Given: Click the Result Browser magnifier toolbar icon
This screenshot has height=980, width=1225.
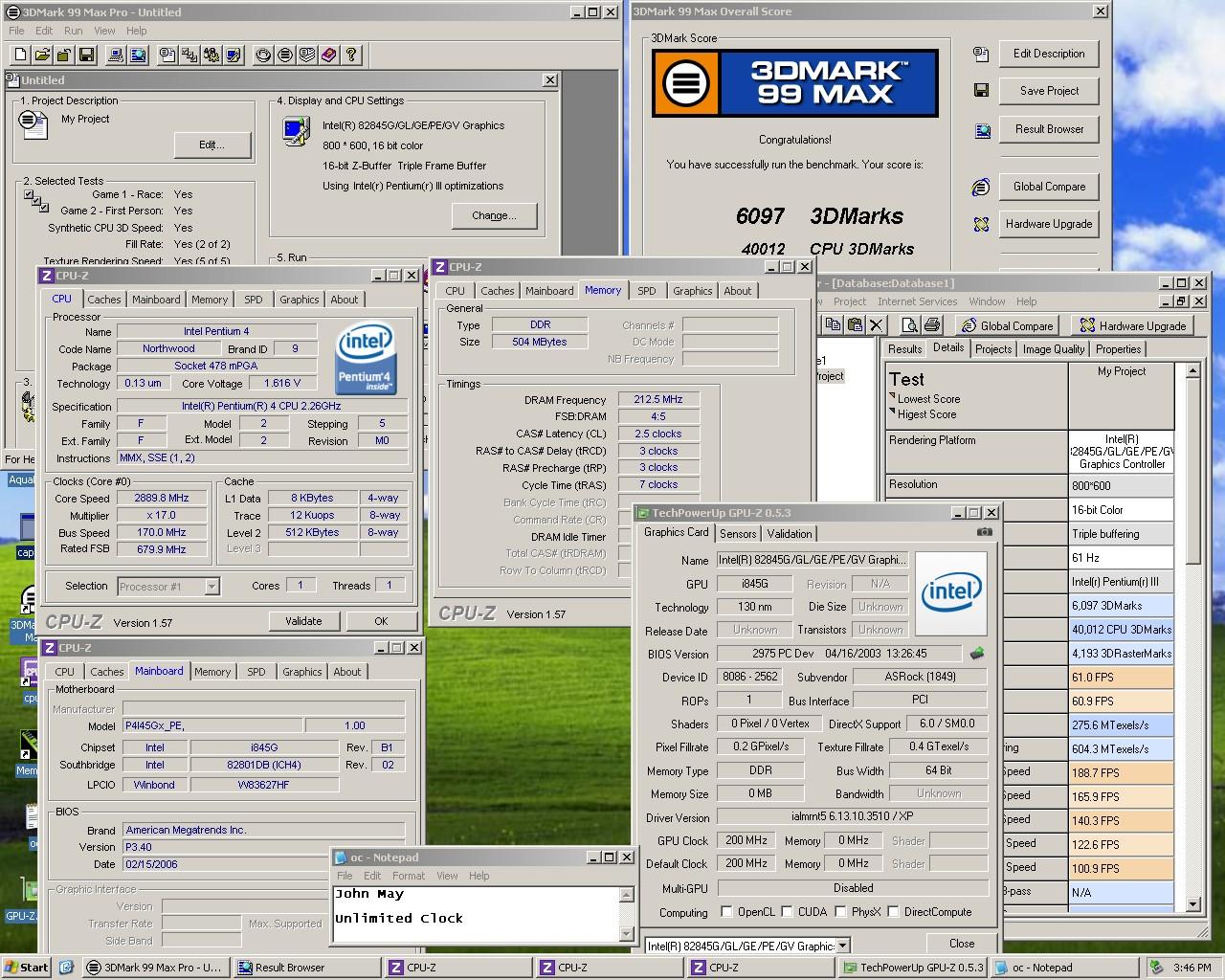Looking at the screenshot, I should pyautogui.click(x=138, y=55).
